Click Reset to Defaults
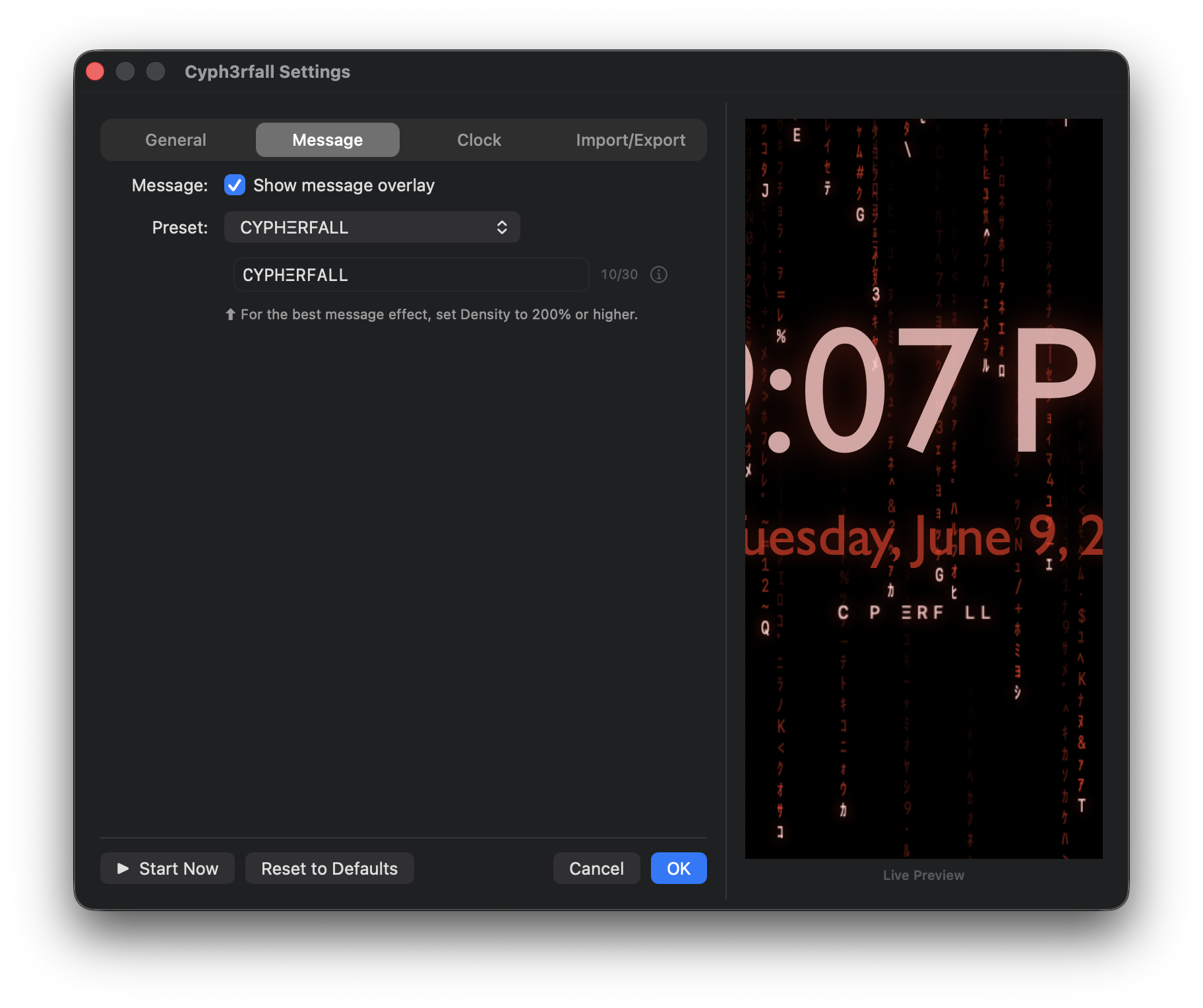Image resolution: width=1203 pixels, height=1008 pixels. click(x=330, y=868)
